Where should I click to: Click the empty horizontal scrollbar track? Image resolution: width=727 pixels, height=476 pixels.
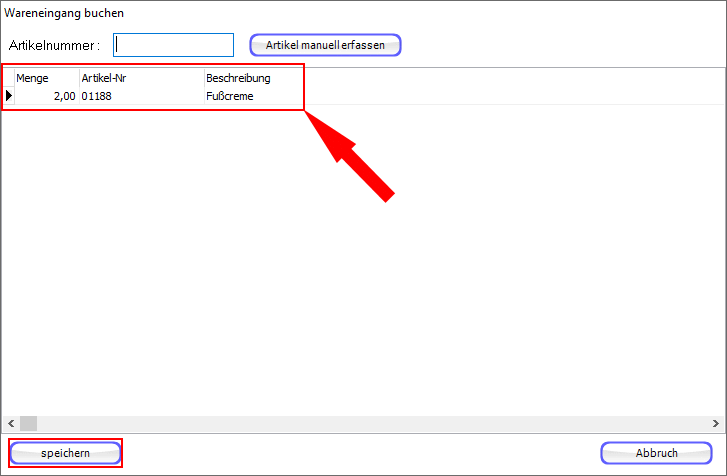point(370,423)
